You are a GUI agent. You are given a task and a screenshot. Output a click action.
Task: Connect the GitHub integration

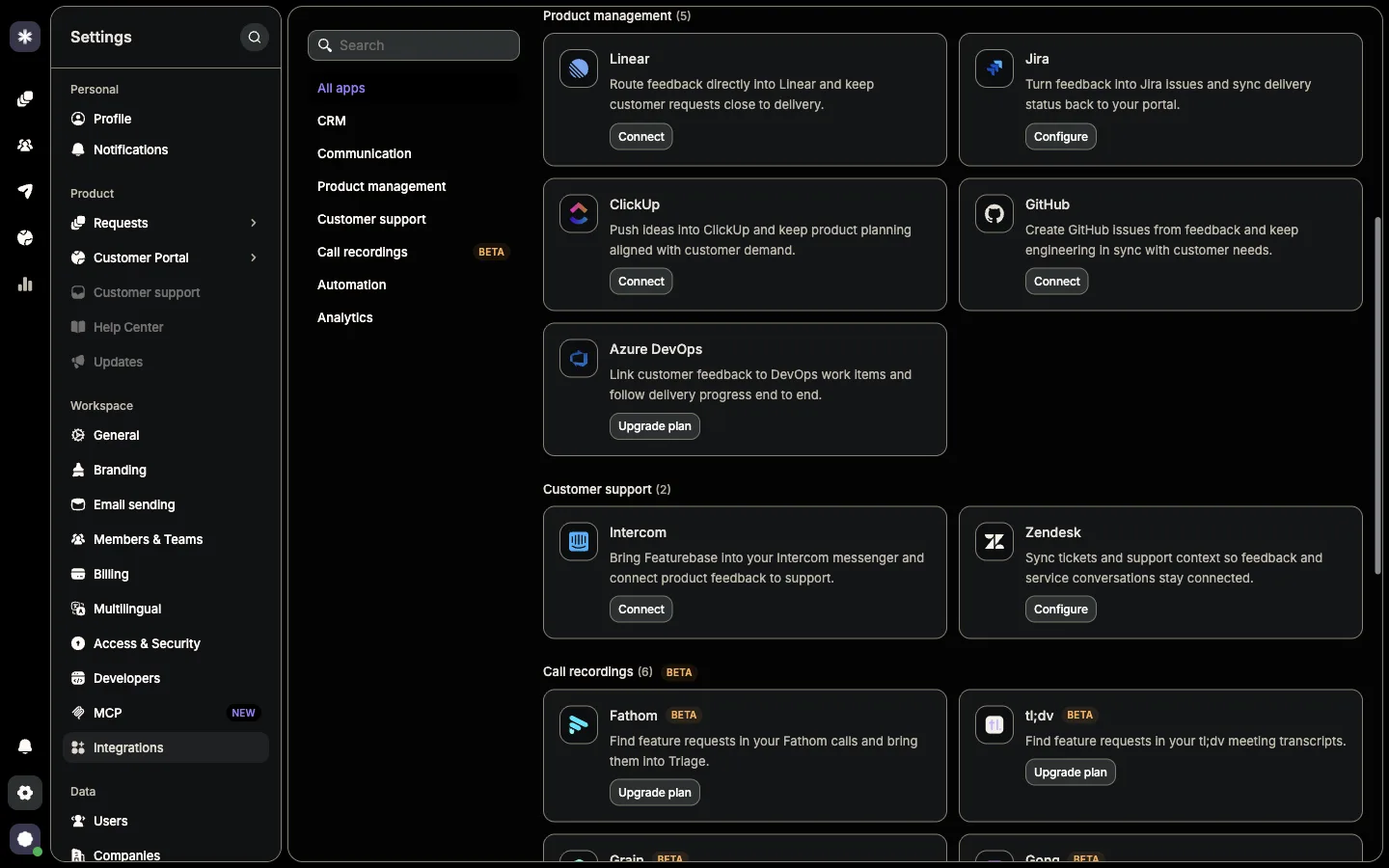pyautogui.click(x=1056, y=282)
